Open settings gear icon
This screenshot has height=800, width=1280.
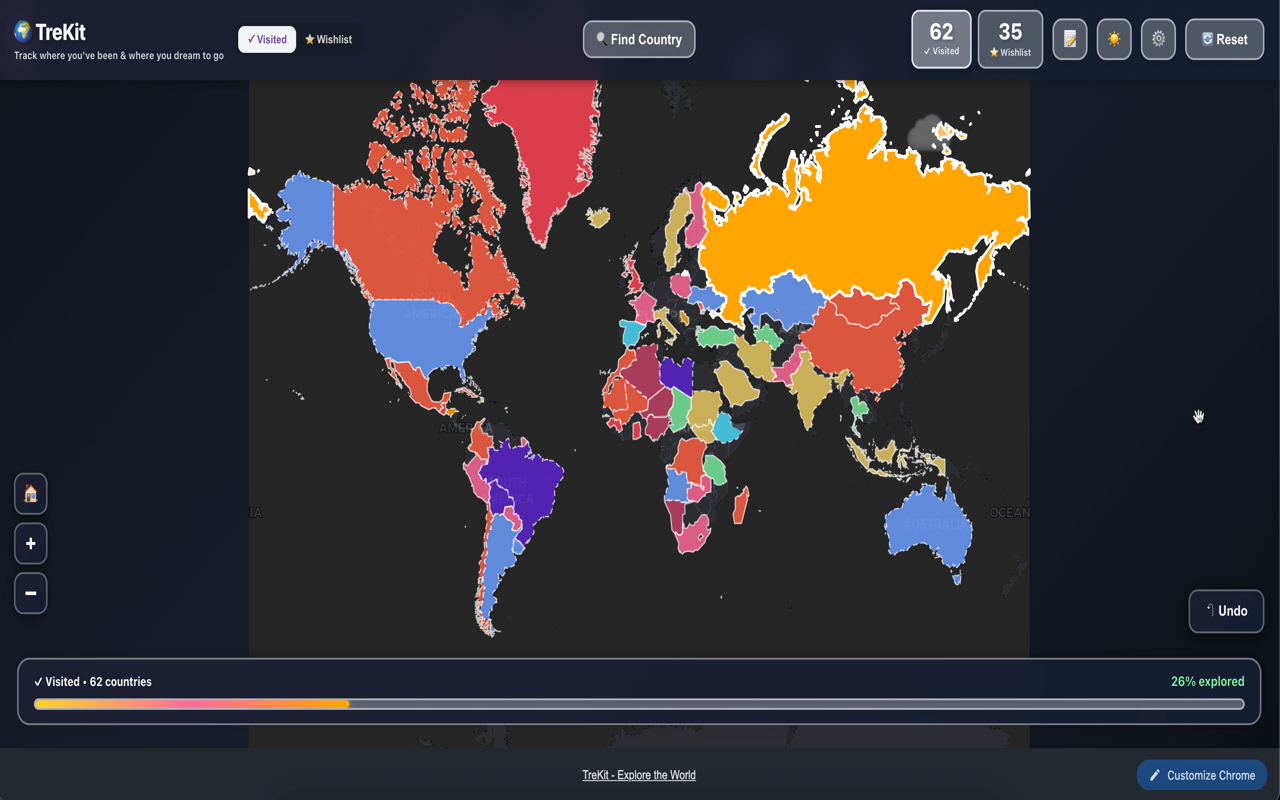(1158, 40)
